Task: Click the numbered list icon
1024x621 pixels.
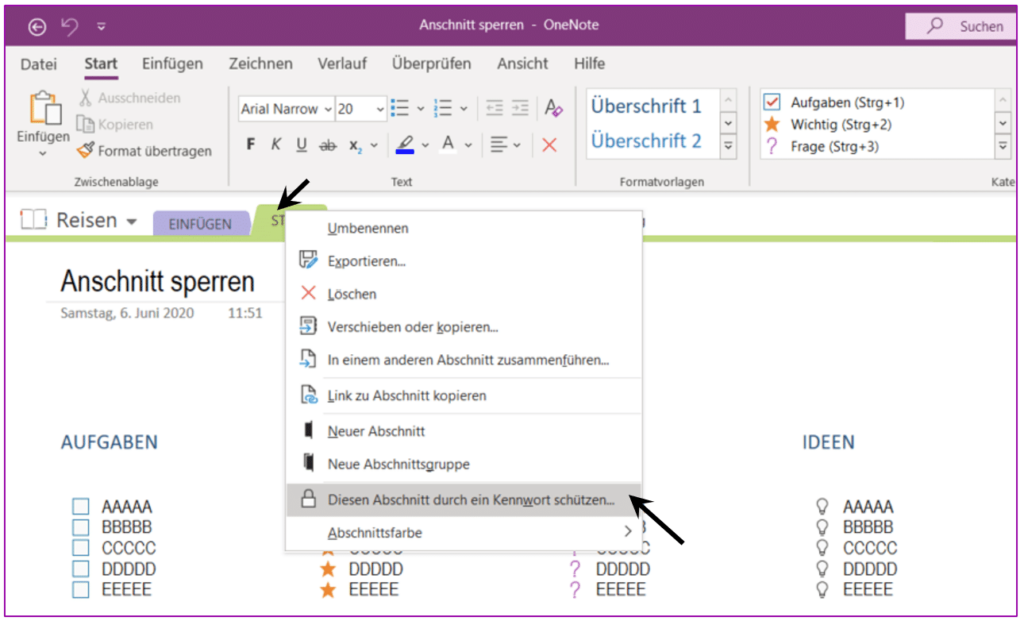Action: click(443, 108)
